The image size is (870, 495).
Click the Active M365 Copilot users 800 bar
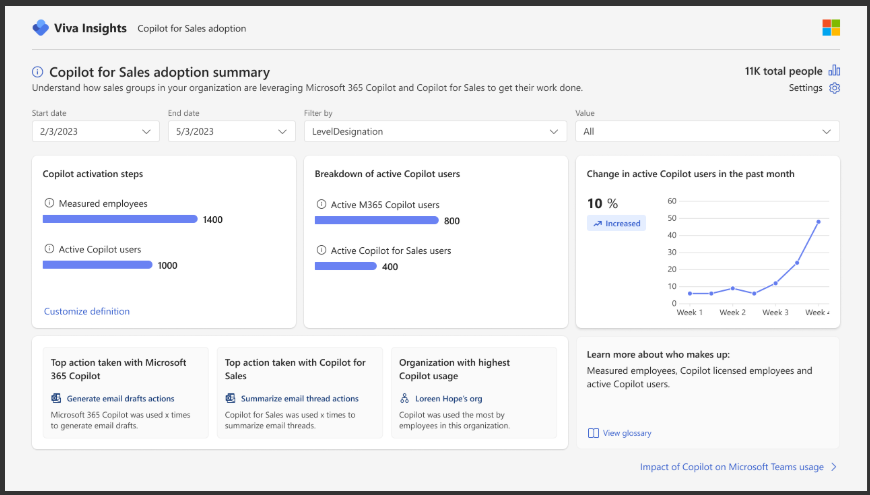pos(377,220)
